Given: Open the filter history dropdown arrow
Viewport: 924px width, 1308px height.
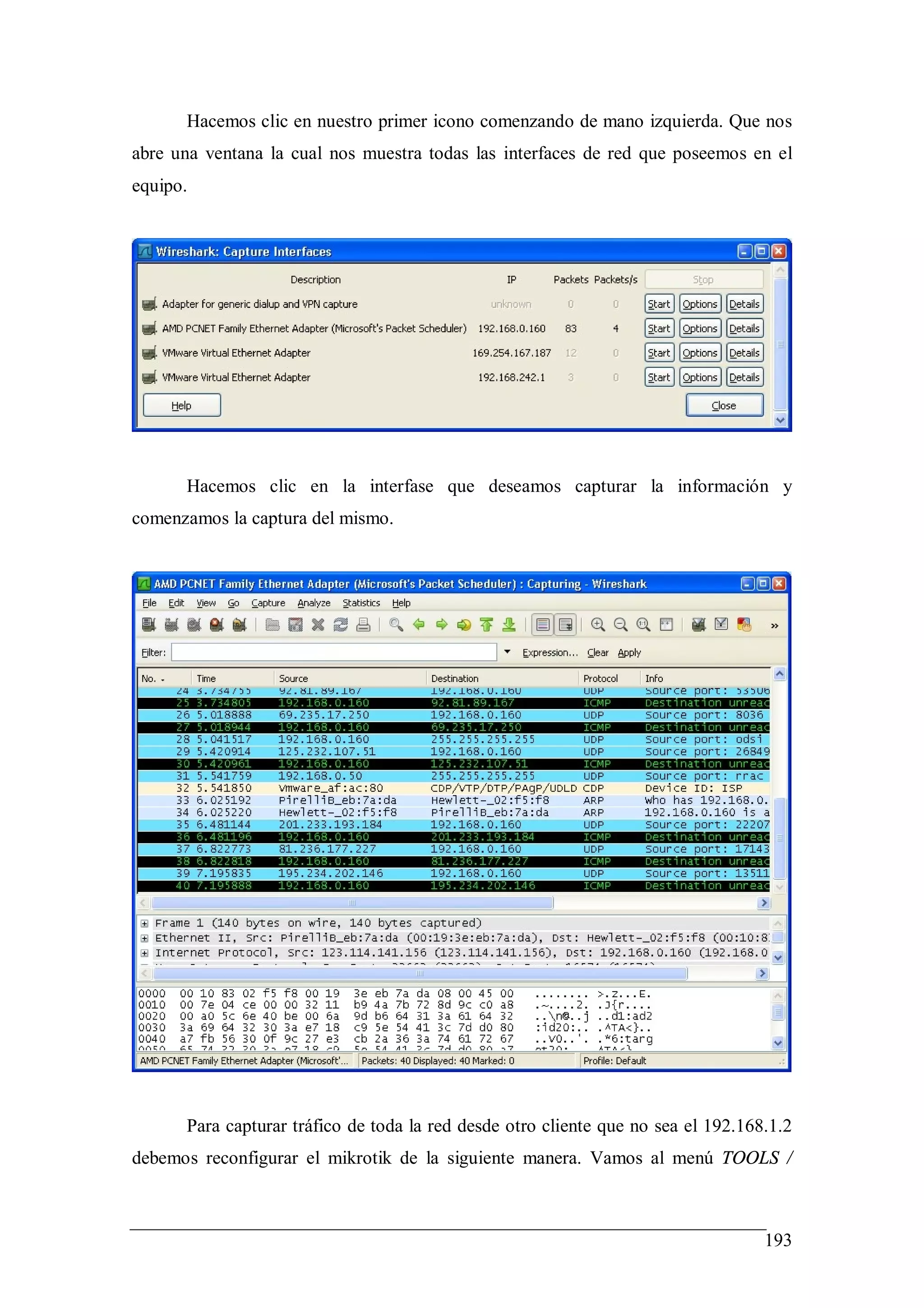Looking at the screenshot, I should 507,652.
